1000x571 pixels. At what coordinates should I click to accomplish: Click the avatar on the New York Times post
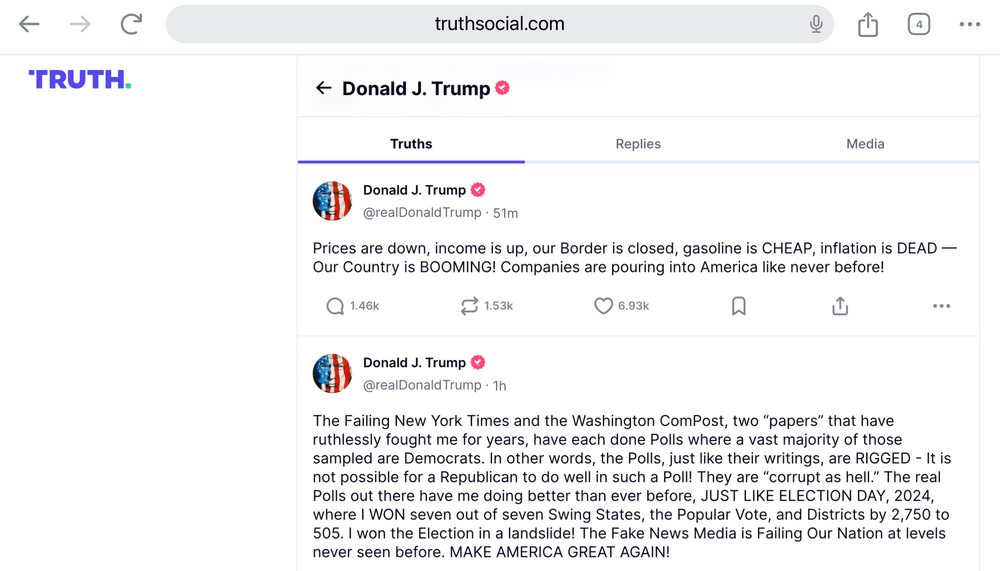point(332,373)
